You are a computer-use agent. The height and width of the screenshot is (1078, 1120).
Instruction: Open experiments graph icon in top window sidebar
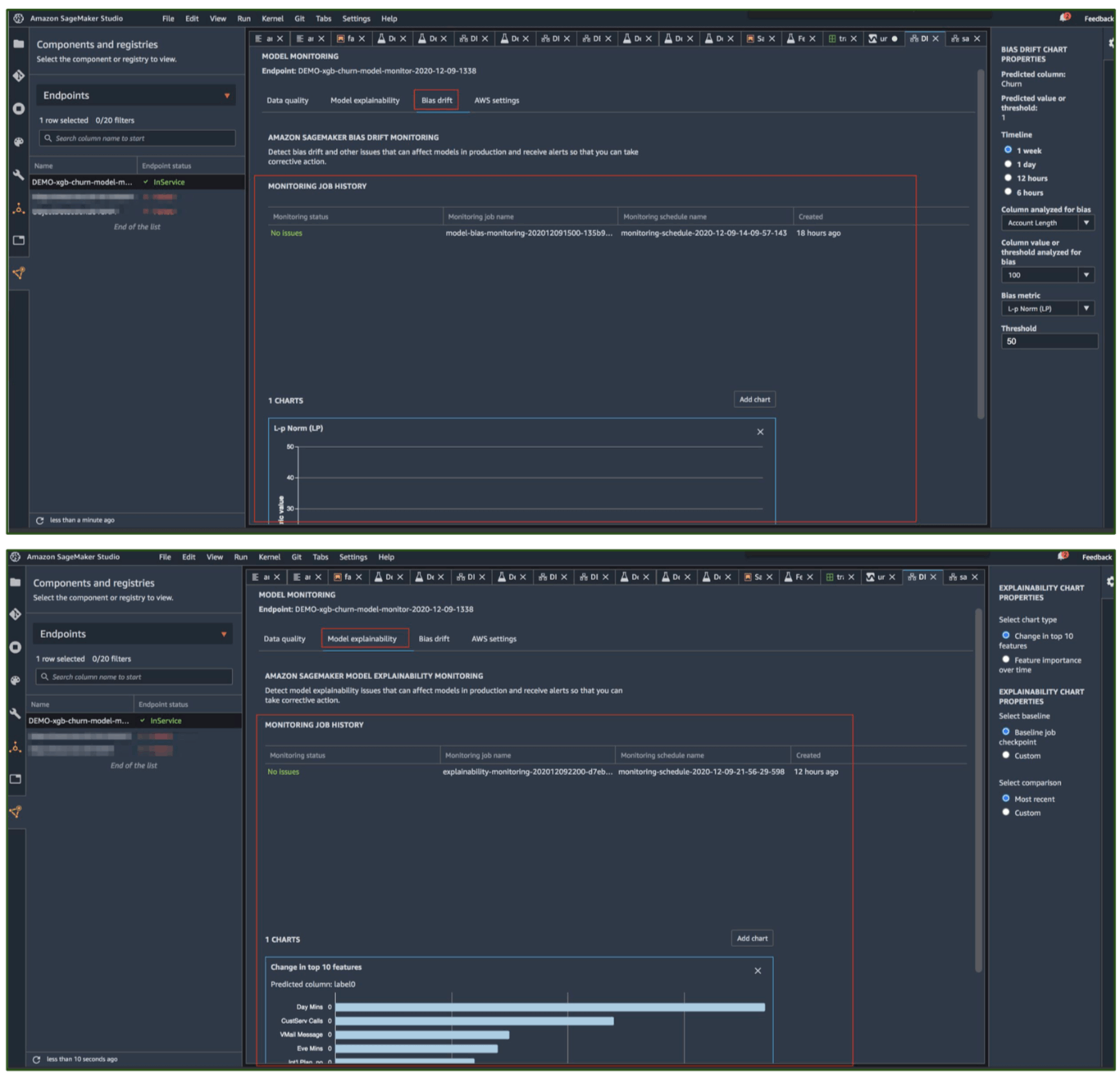coord(18,273)
